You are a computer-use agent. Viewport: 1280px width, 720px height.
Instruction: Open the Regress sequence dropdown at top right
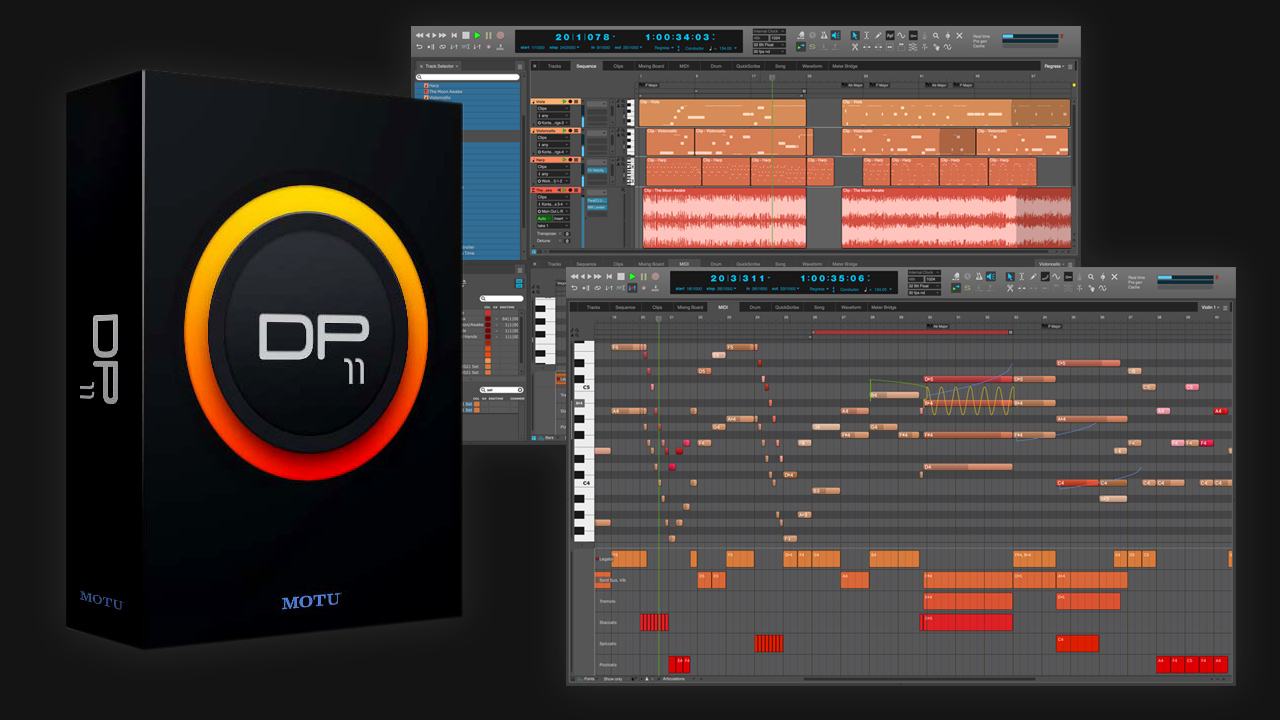tap(1055, 66)
